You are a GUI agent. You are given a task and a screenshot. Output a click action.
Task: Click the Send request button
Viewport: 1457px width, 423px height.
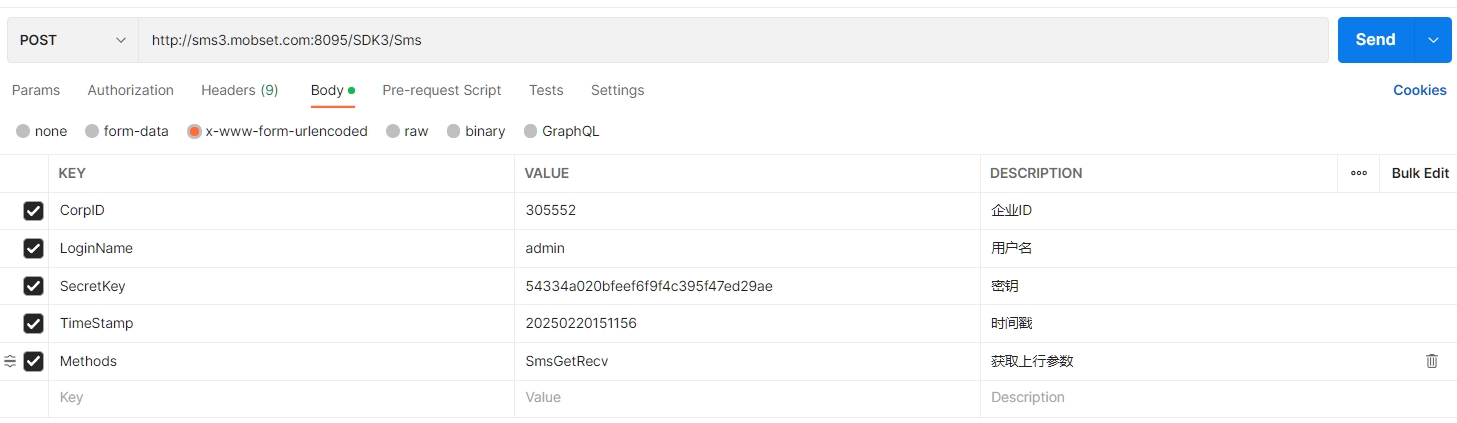click(x=1375, y=40)
